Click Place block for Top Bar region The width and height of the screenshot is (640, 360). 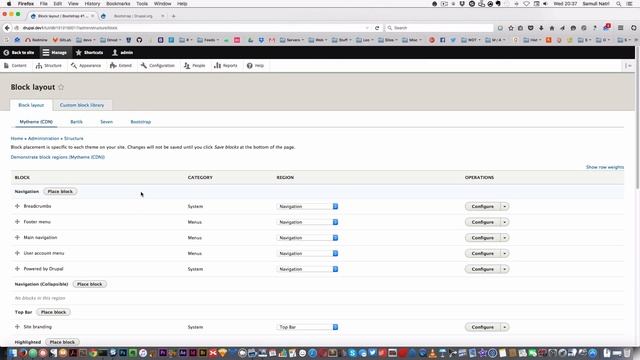pyautogui.click(x=53, y=312)
